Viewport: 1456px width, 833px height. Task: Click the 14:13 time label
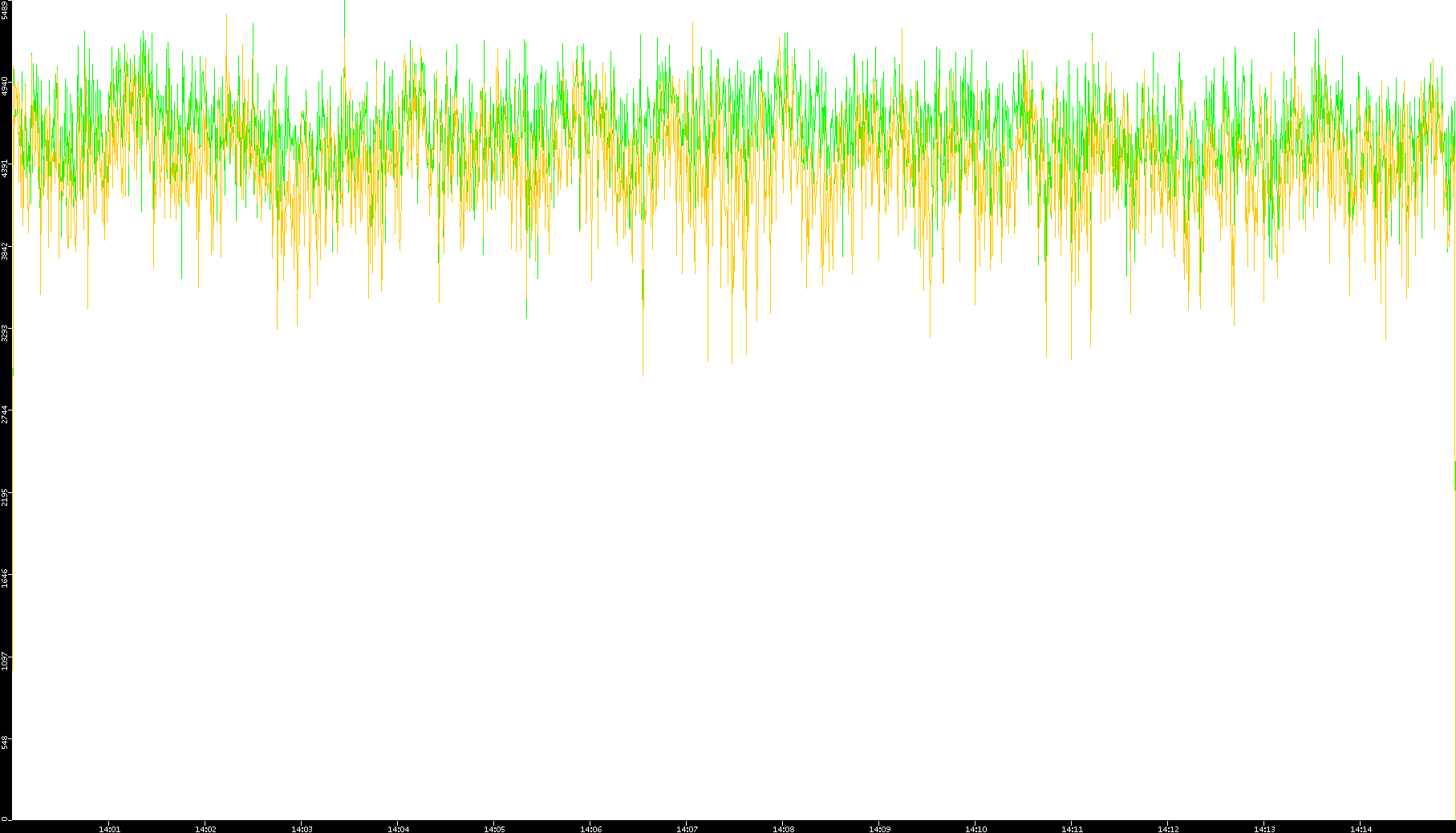[x=1264, y=829]
